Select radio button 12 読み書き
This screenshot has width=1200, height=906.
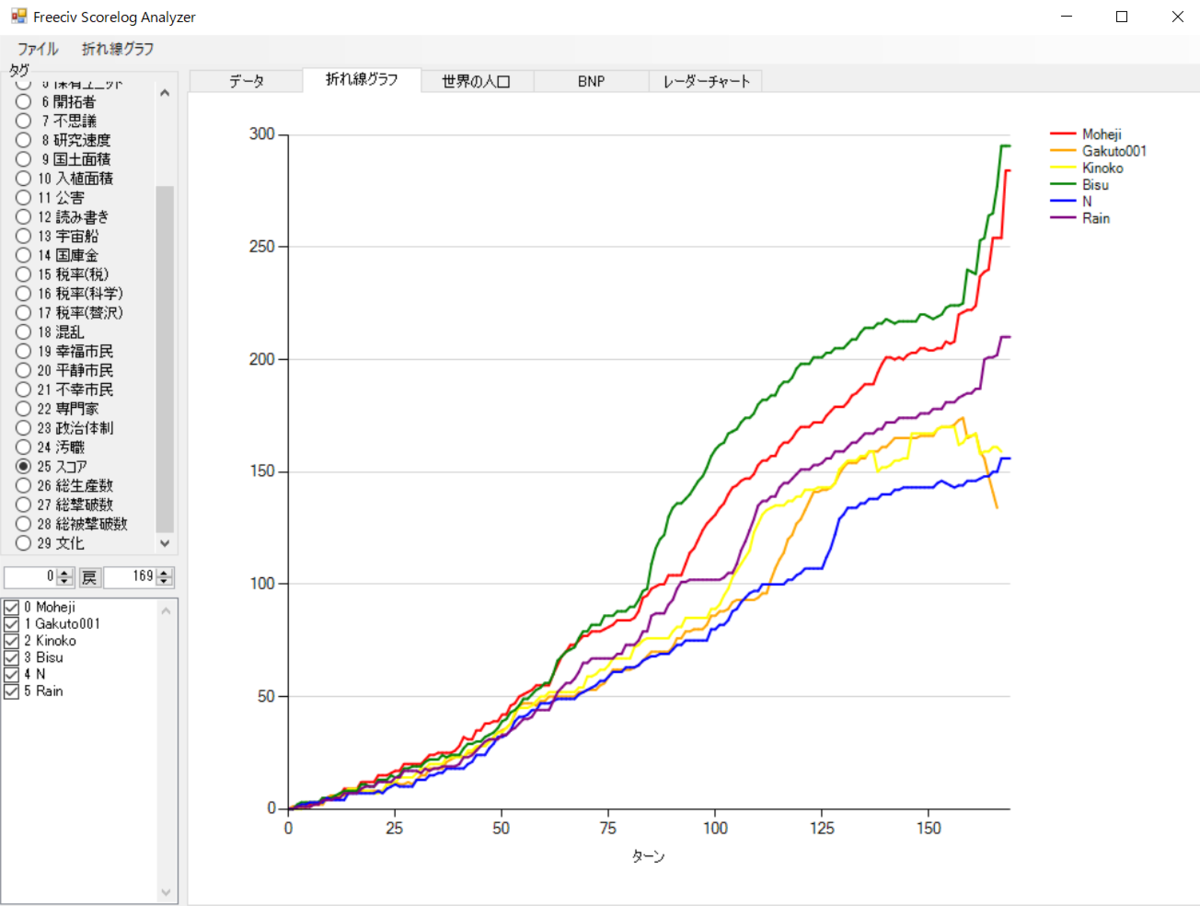pyautogui.click(x=23, y=216)
